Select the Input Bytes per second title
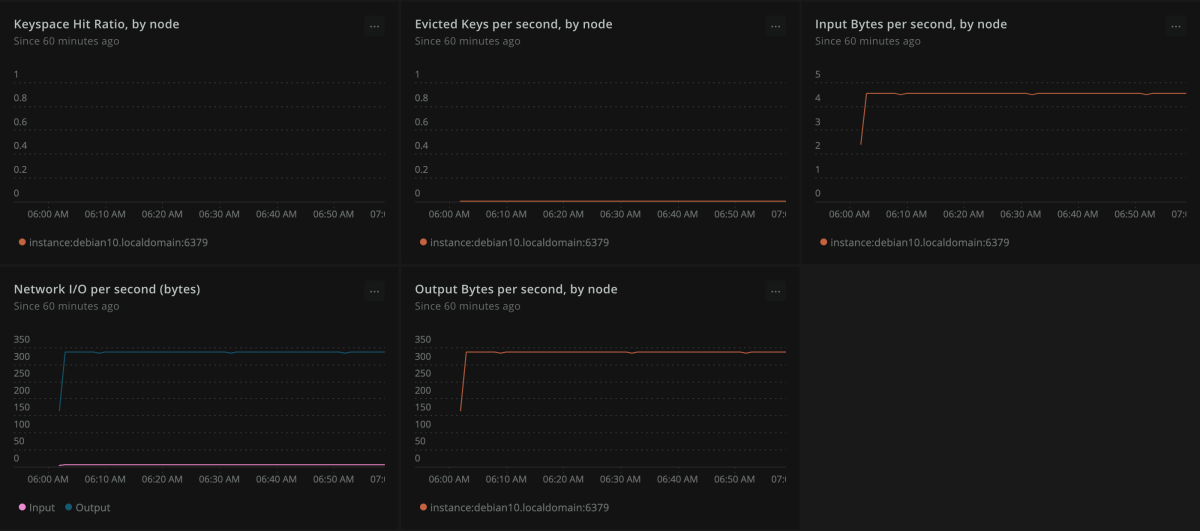 pos(911,24)
